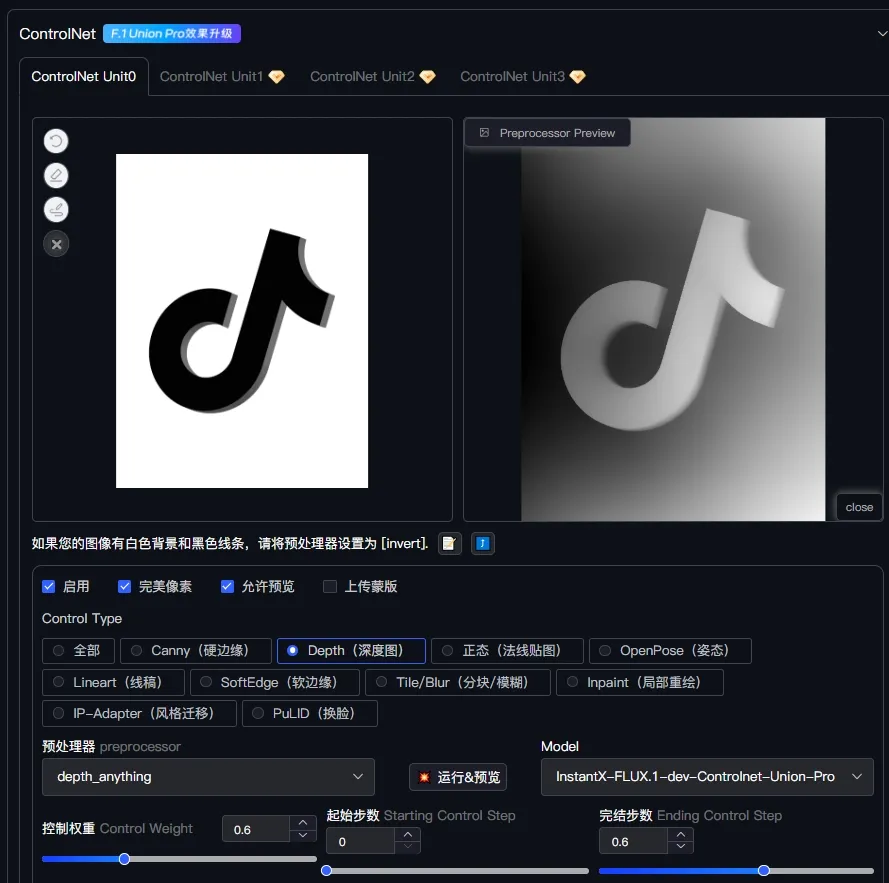Viewport: 889px width, 883px height.
Task: Click the diamond icon on ControlNet Unit3
Action: (x=577, y=77)
